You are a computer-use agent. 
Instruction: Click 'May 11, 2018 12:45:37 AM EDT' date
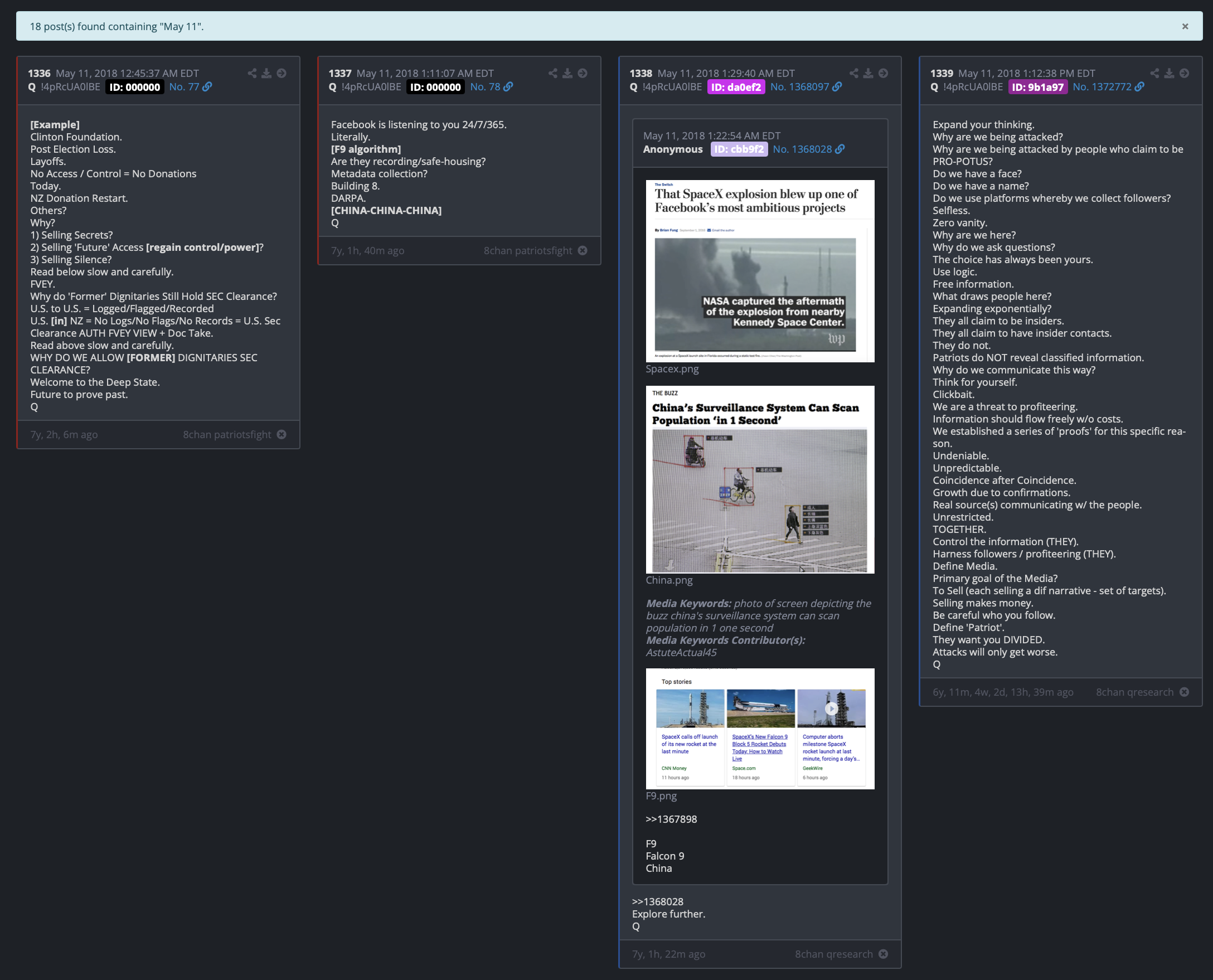[x=127, y=74]
